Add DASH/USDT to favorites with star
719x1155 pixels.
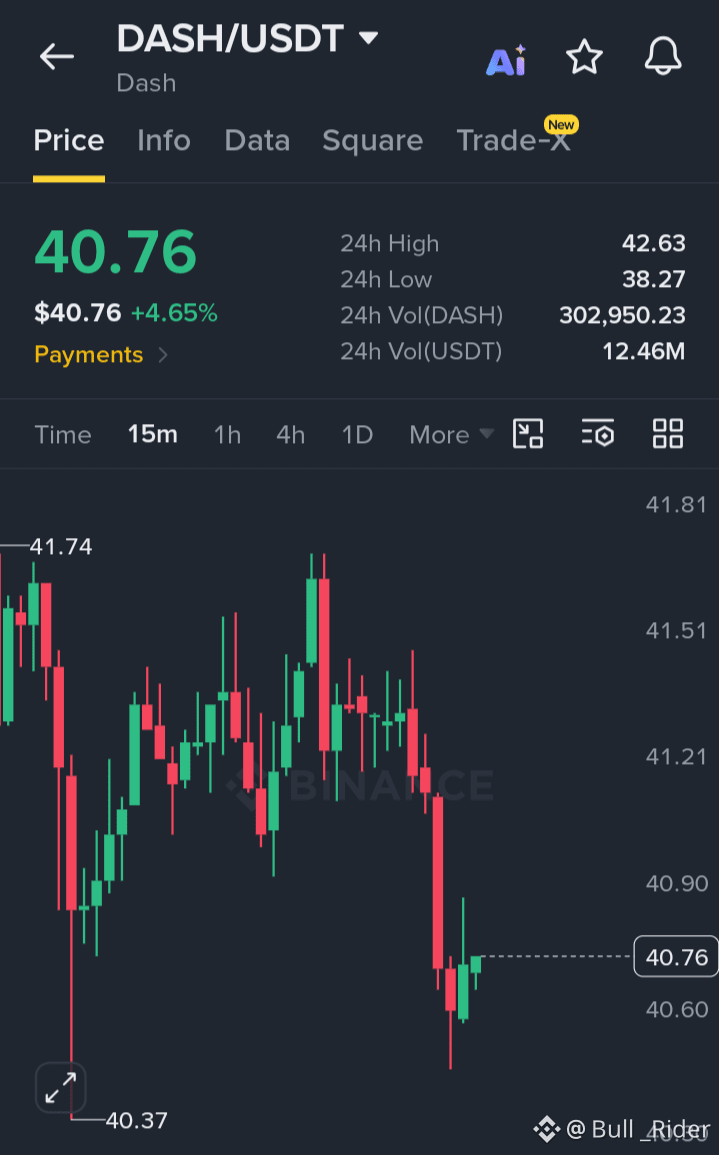click(584, 57)
